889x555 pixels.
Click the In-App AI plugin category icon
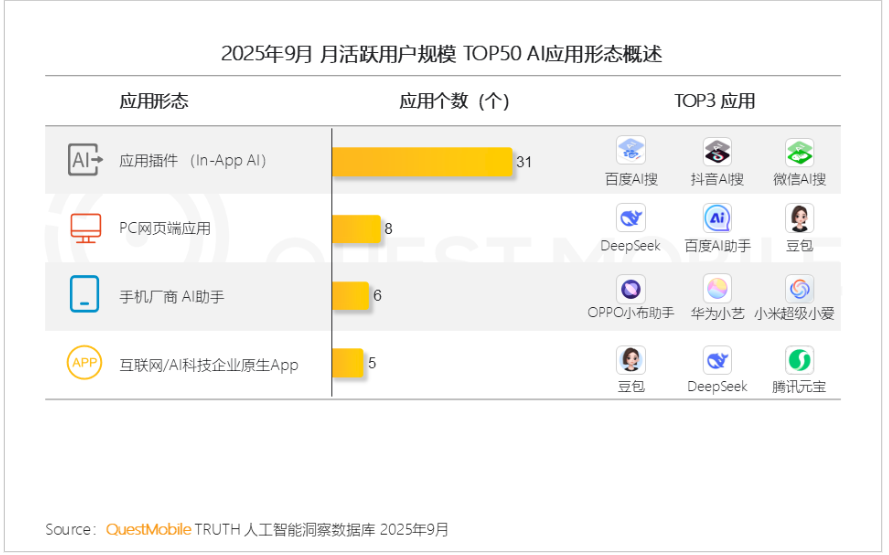point(85,160)
